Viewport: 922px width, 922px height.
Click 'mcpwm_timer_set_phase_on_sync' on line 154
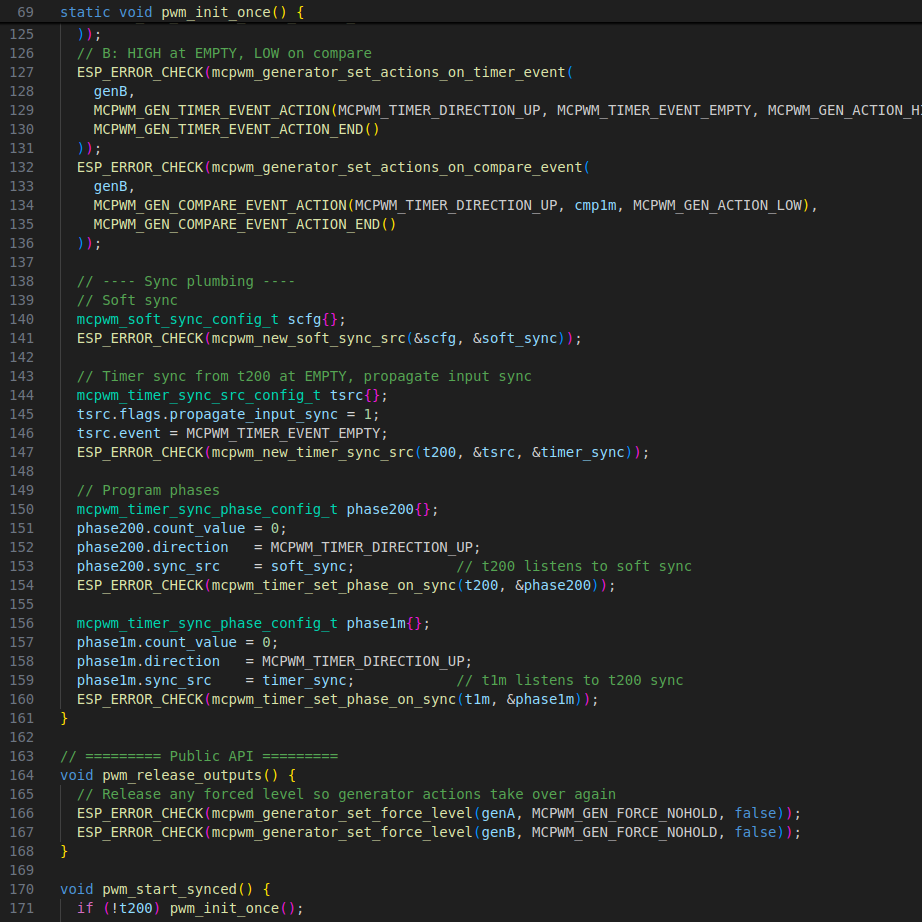[333, 585]
